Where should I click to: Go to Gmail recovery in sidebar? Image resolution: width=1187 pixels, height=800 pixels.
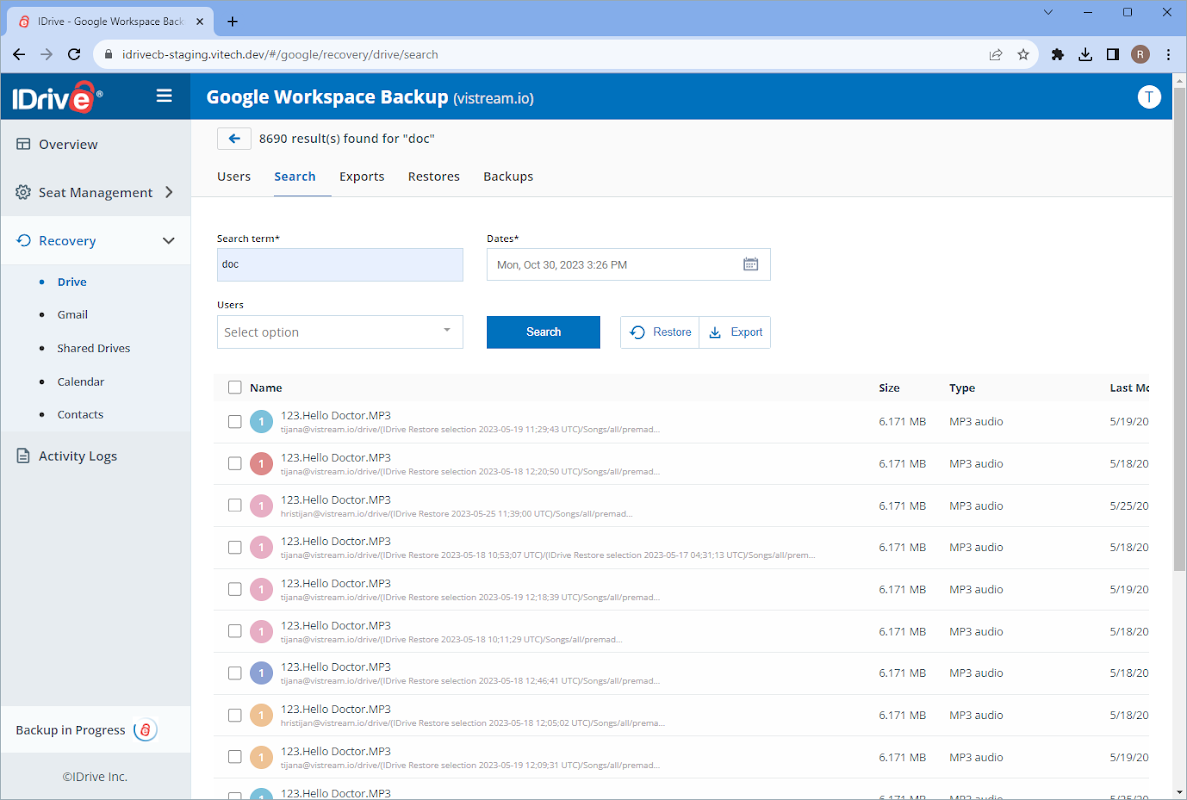[x=73, y=315]
